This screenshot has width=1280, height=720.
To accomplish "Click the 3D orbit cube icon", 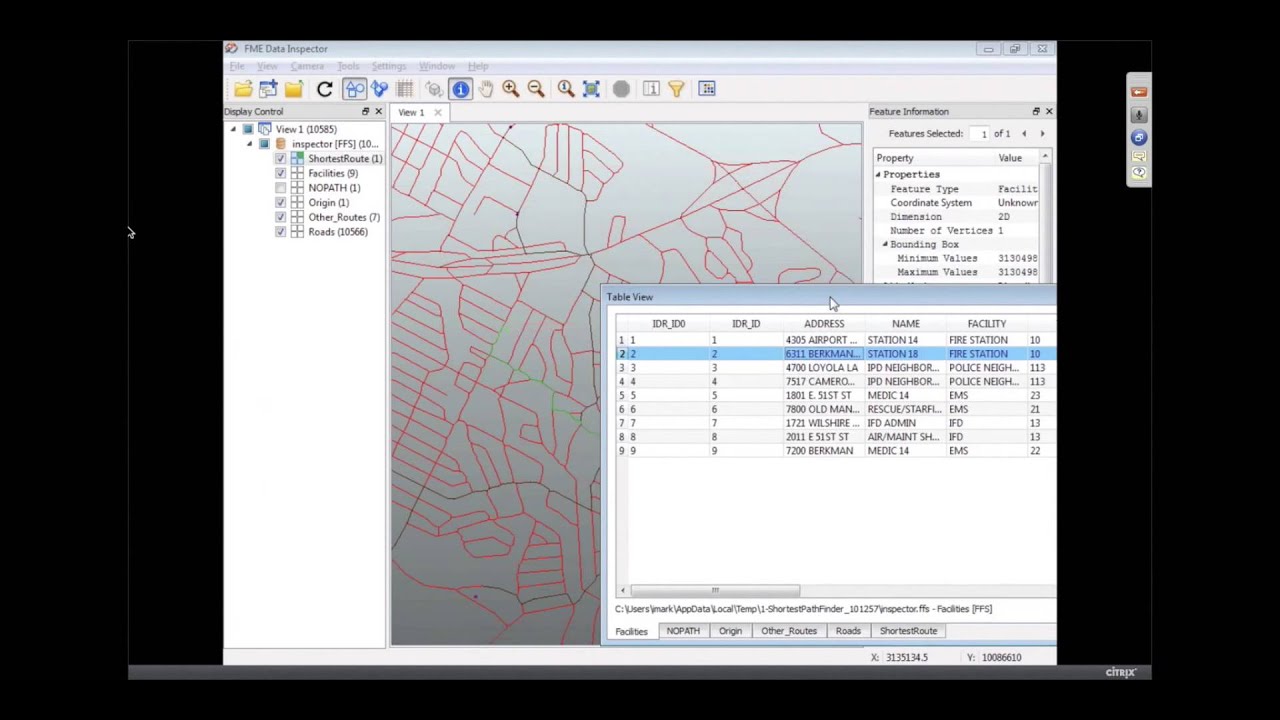I will [434, 89].
